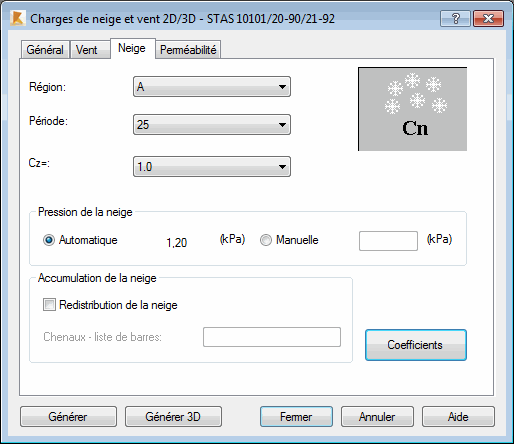This screenshot has width=514, height=444.
Task: Expand the Période combo box
Action: tap(212, 125)
